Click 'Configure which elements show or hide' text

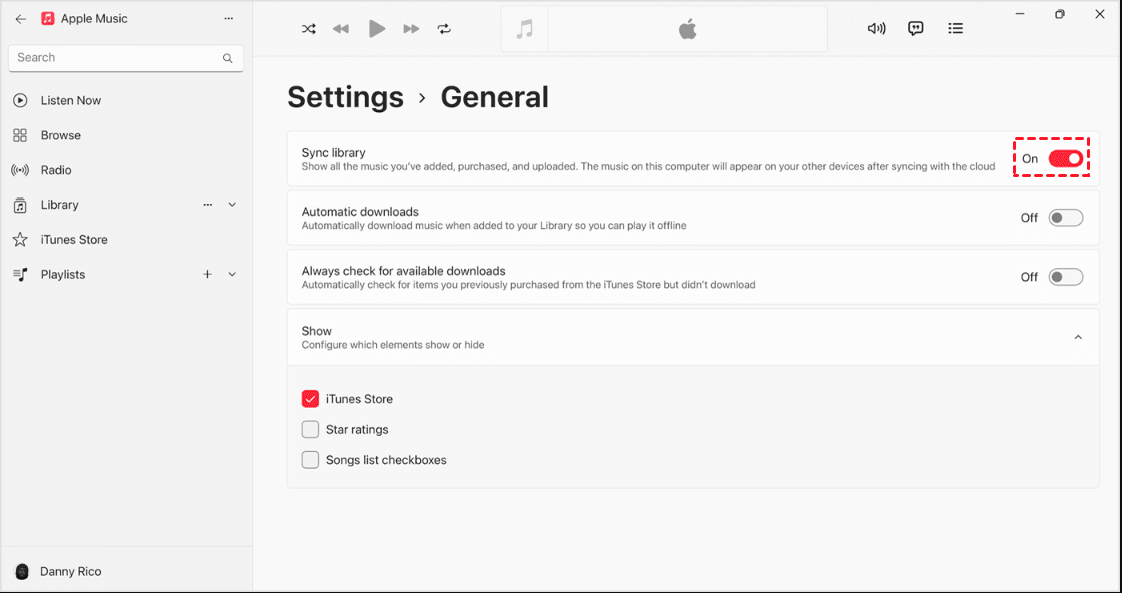coord(393,345)
